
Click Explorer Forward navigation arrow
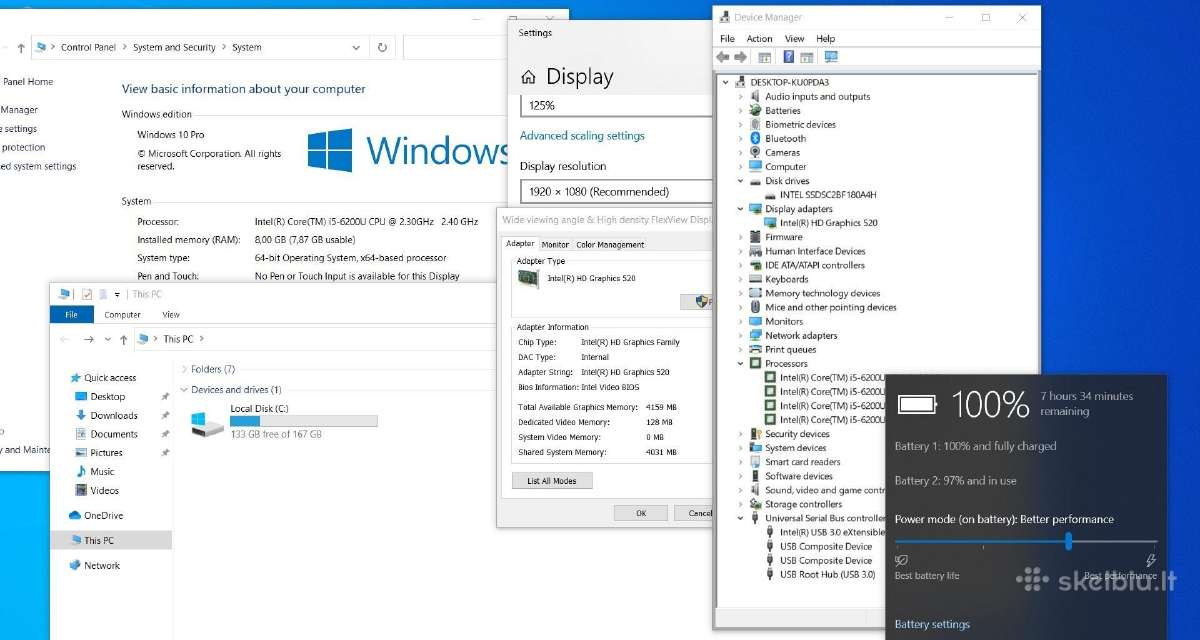pos(89,340)
